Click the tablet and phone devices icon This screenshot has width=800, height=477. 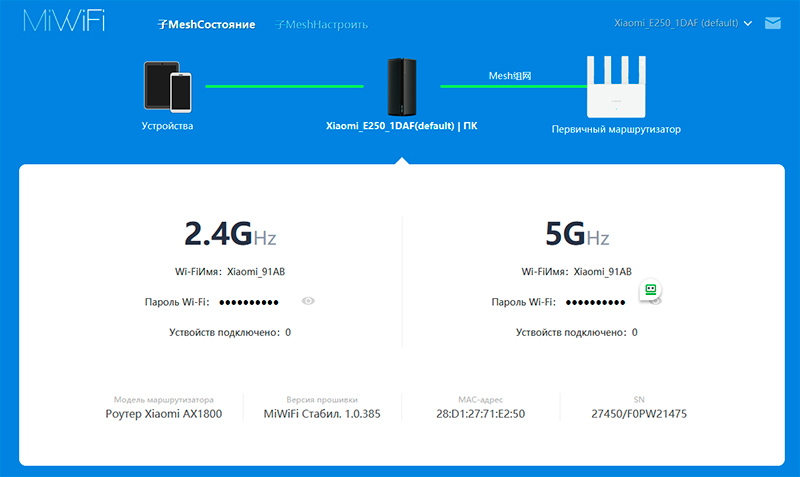tap(167, 86)
